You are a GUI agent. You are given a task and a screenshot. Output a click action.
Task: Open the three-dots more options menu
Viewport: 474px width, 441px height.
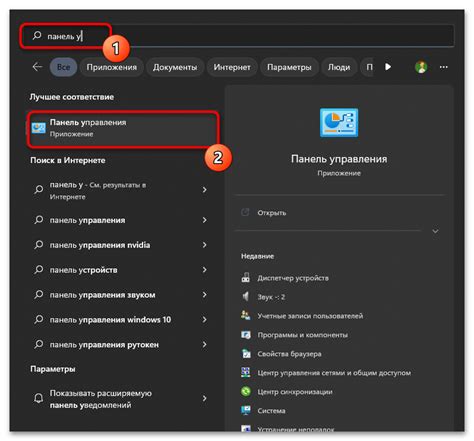(444, 67)
